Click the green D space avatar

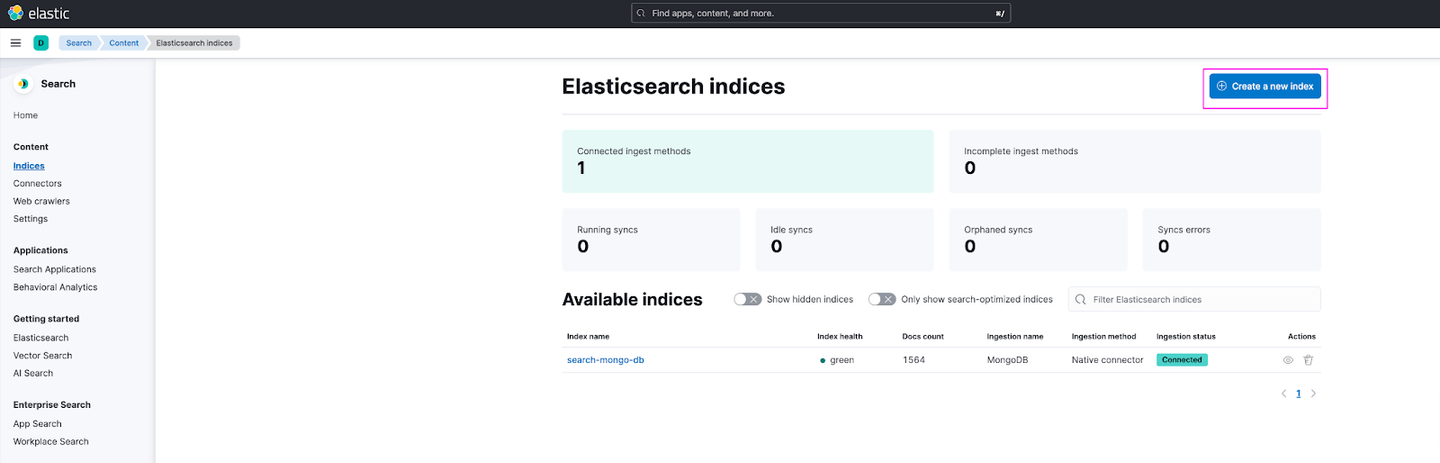tap(41, 43)
